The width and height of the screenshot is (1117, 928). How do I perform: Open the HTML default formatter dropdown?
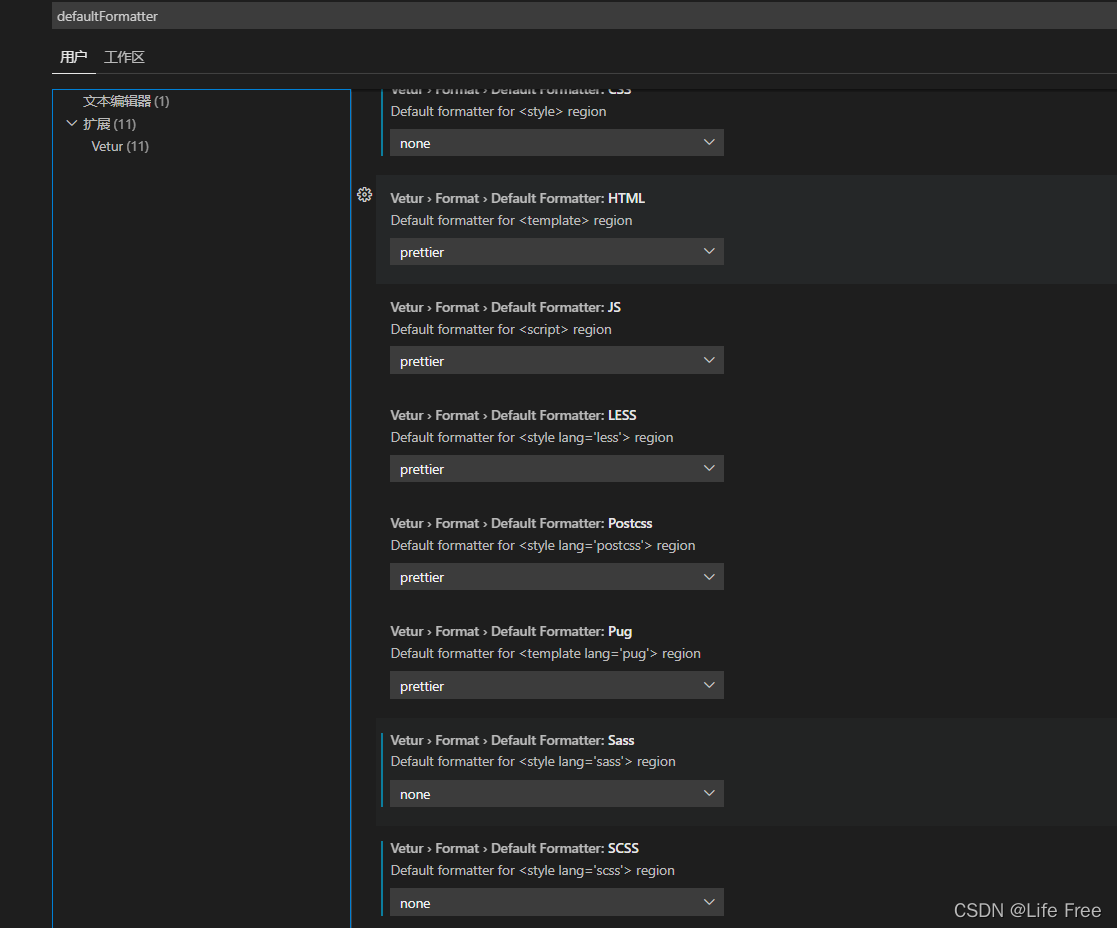556,251
